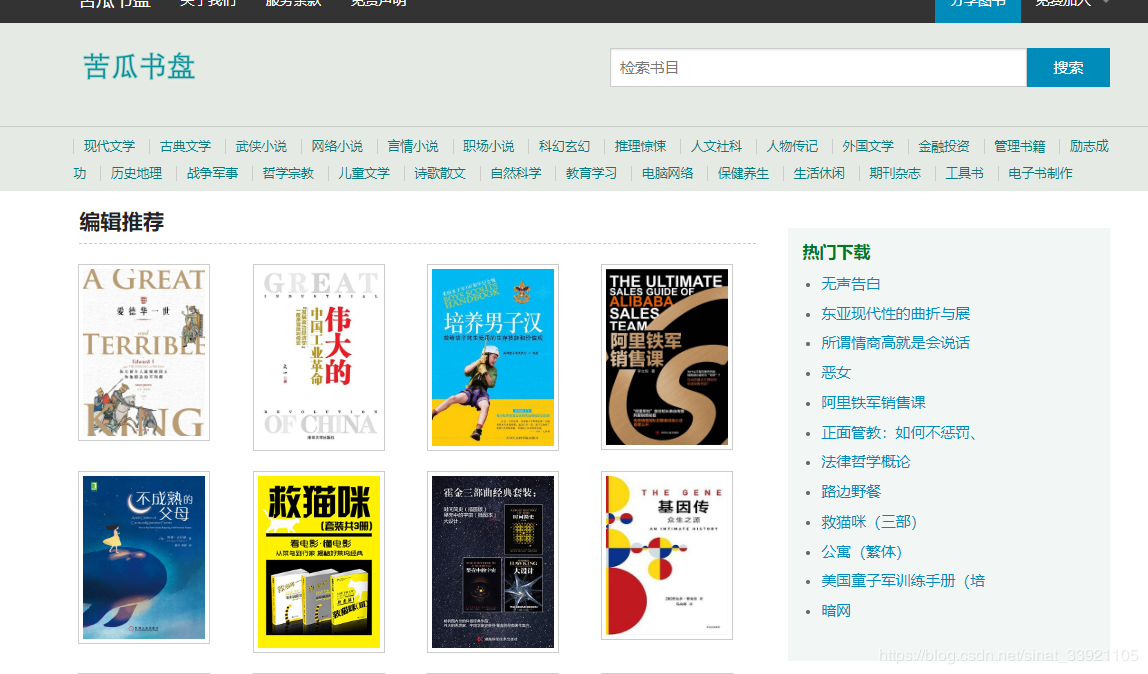The image size is (1148, 674).
Task: Open the 基因传 book cover
Action: [x=667, y=555]
